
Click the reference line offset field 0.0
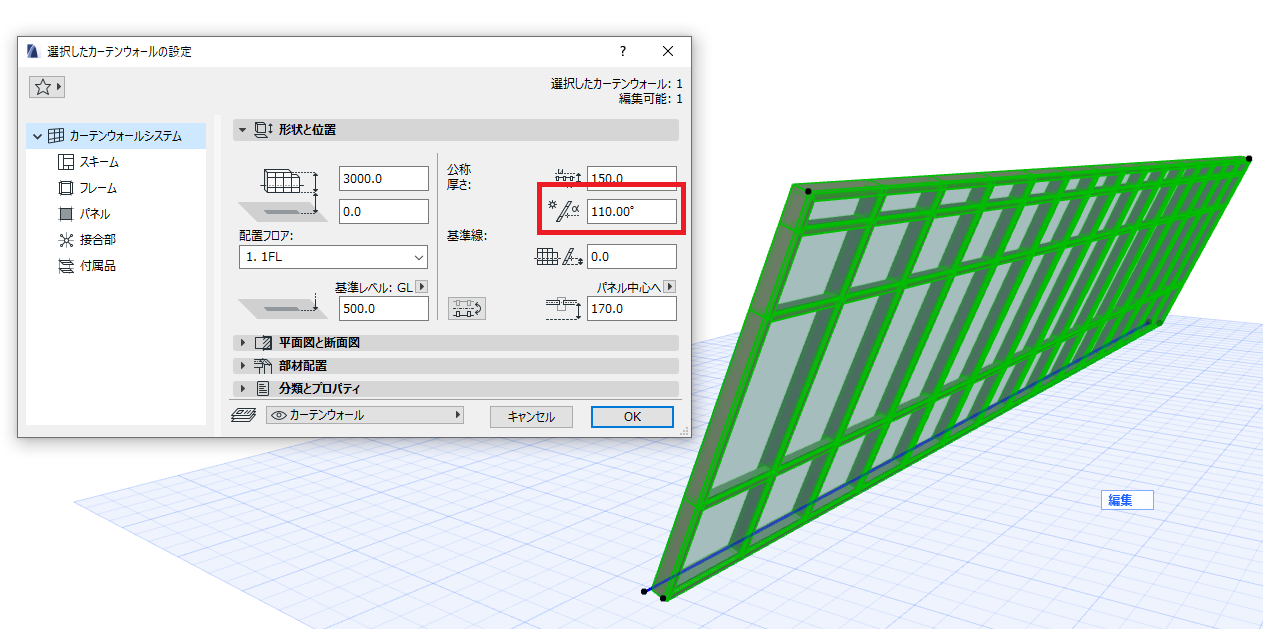[632, 257]
